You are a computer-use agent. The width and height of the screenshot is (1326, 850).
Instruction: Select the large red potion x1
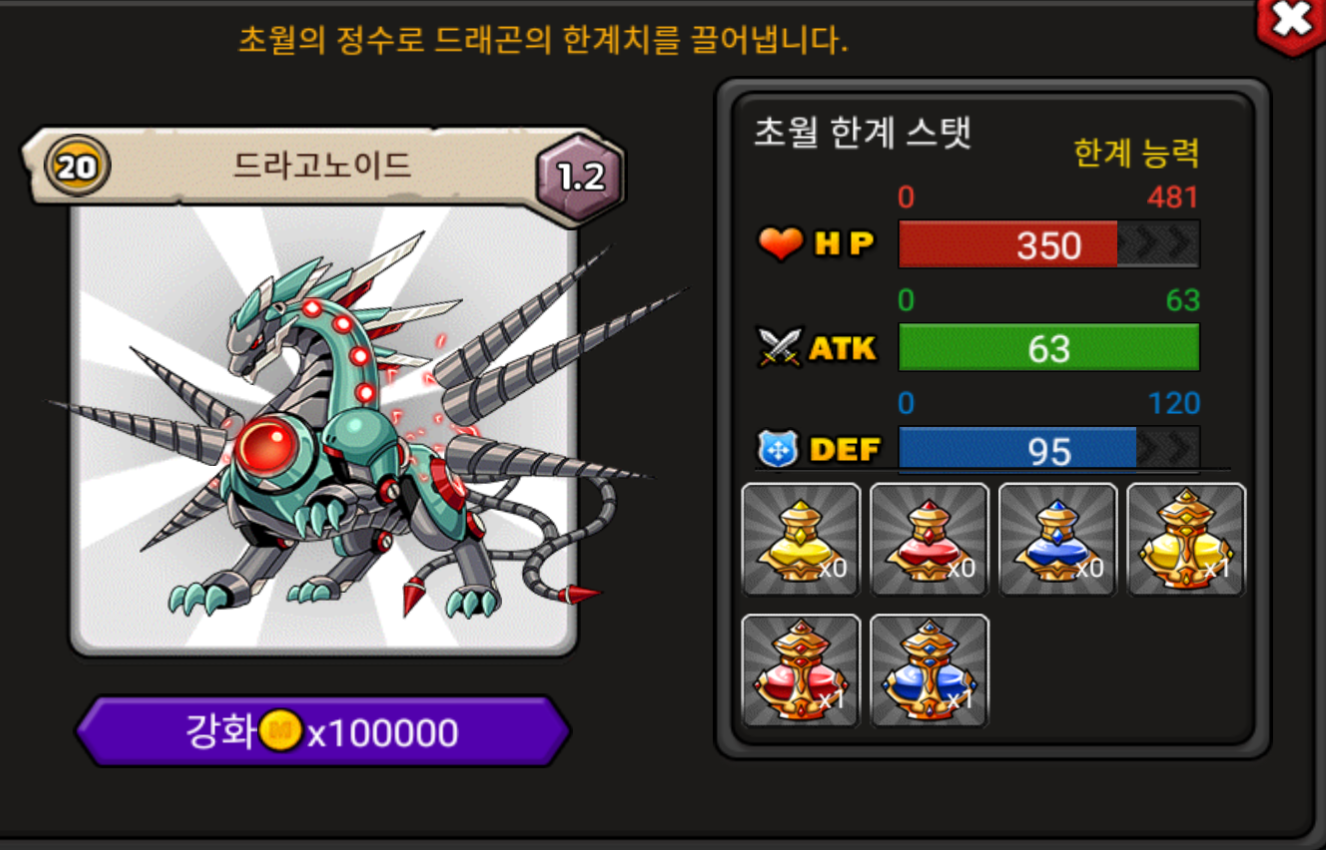pos(801,671)
